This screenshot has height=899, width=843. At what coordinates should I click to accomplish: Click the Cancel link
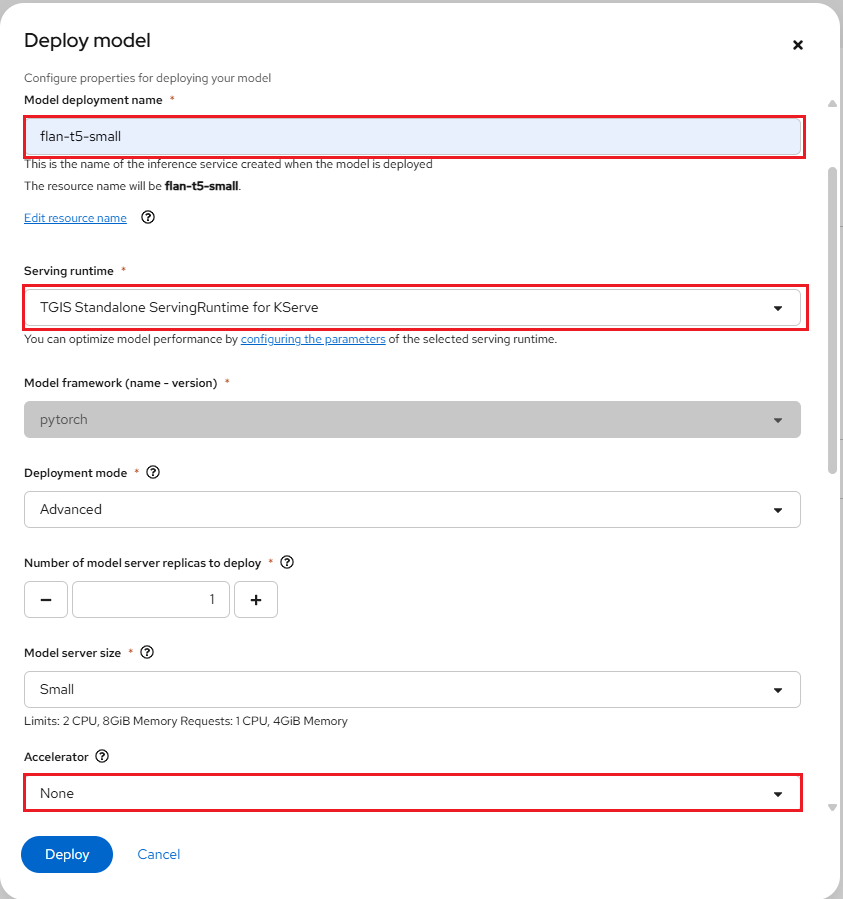(x=159, y=854)
